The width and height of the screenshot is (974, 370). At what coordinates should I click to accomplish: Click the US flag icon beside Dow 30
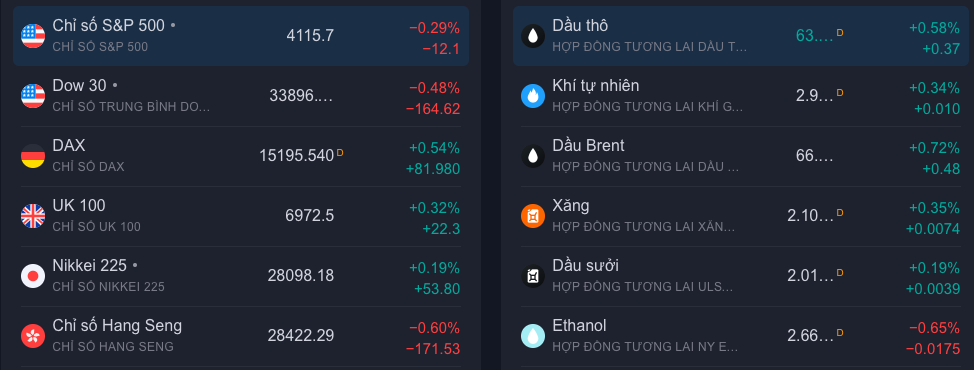(x=33, y=96)
